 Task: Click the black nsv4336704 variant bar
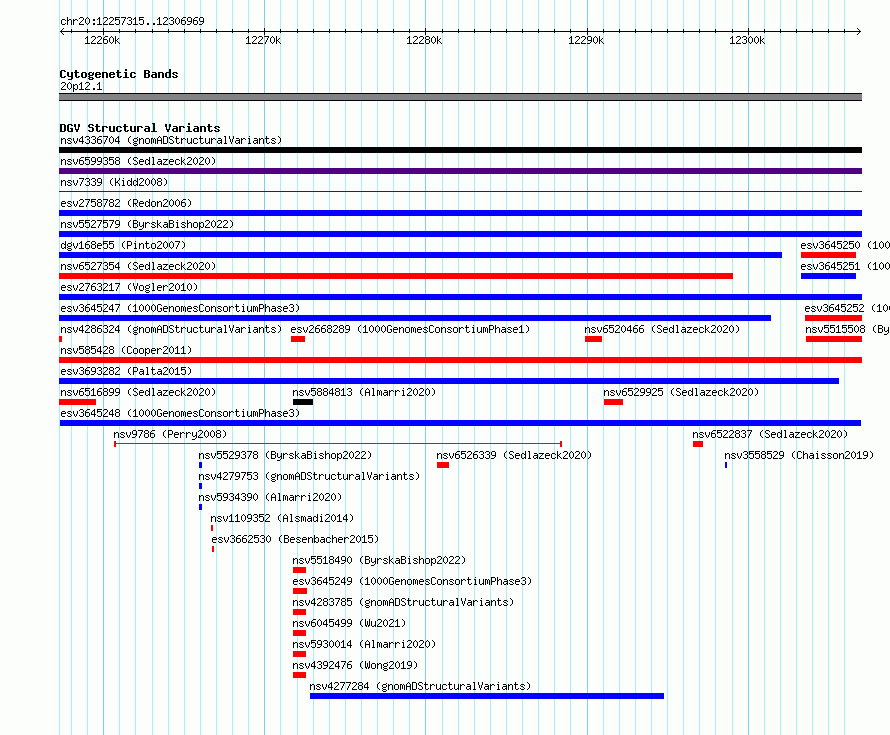460,150
